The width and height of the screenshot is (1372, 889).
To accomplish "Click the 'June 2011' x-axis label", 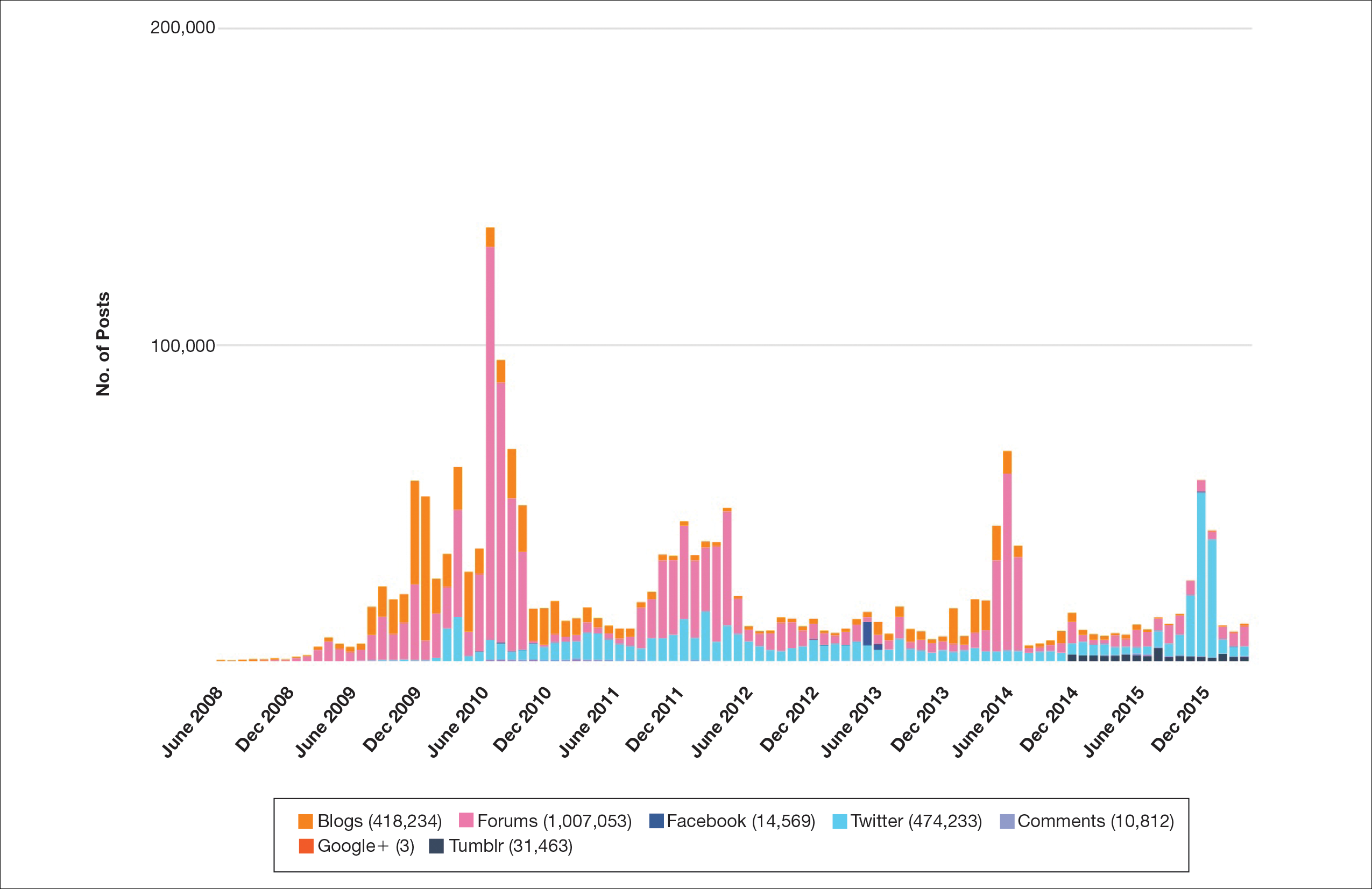I will pyautogui.click(x=589, y=721).
